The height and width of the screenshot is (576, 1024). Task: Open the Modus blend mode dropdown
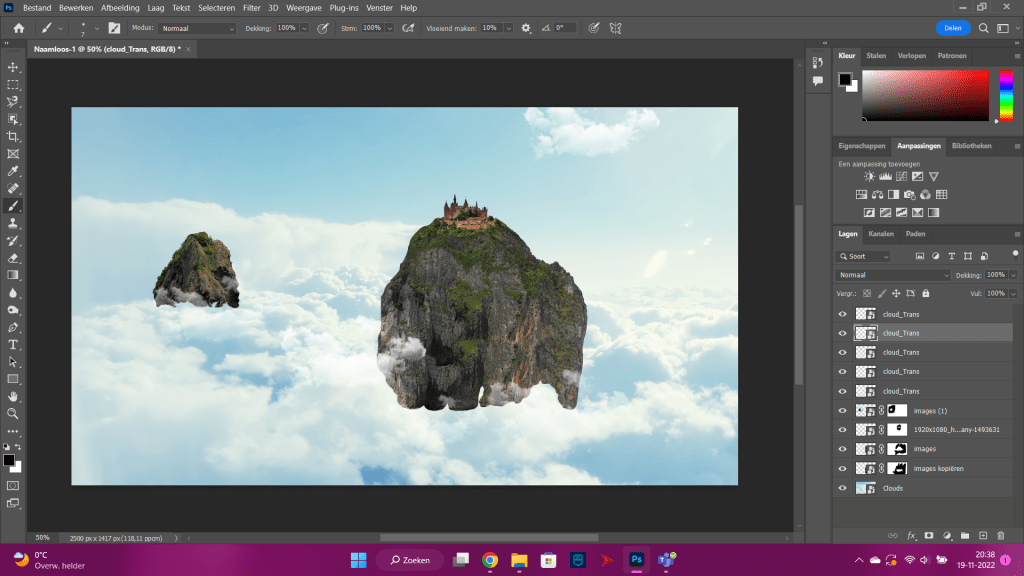tap(197, 28)
